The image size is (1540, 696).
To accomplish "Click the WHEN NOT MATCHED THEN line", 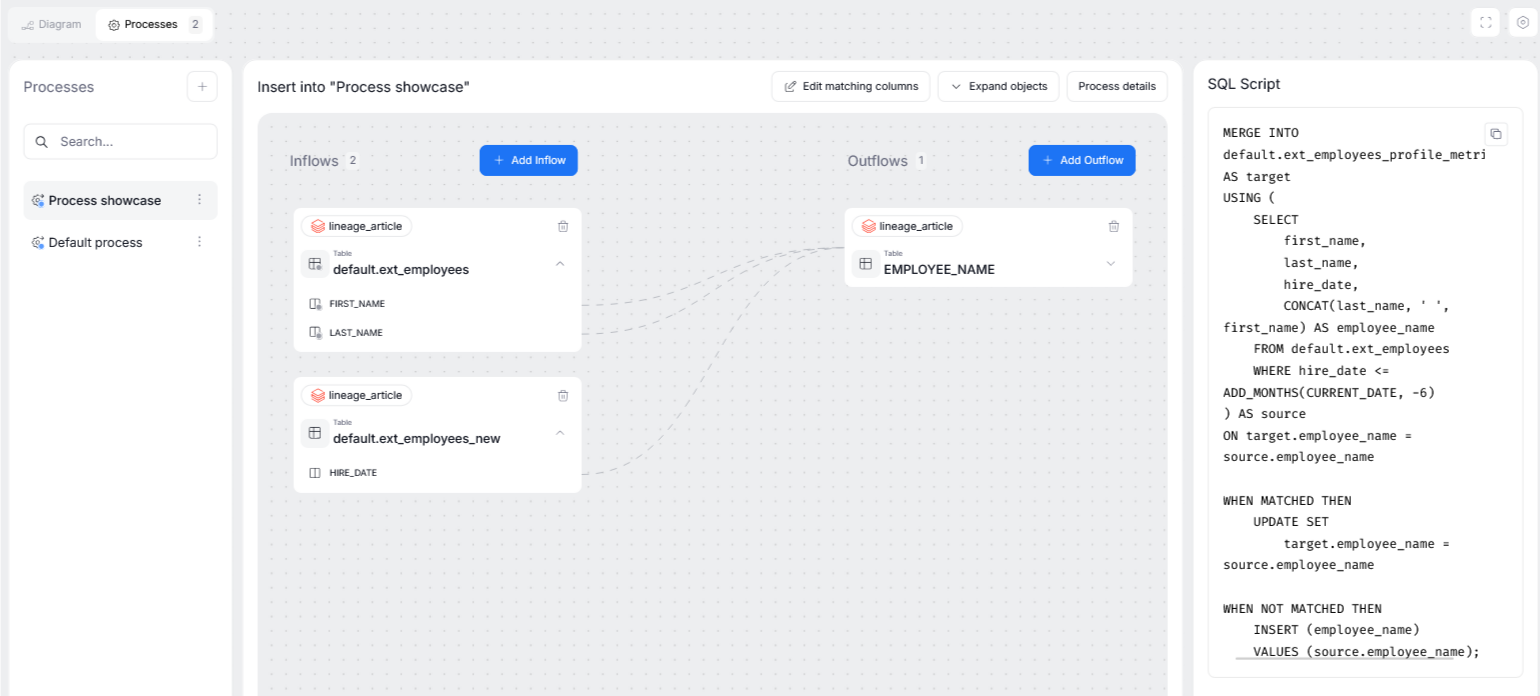I will tap(1302, 608).
